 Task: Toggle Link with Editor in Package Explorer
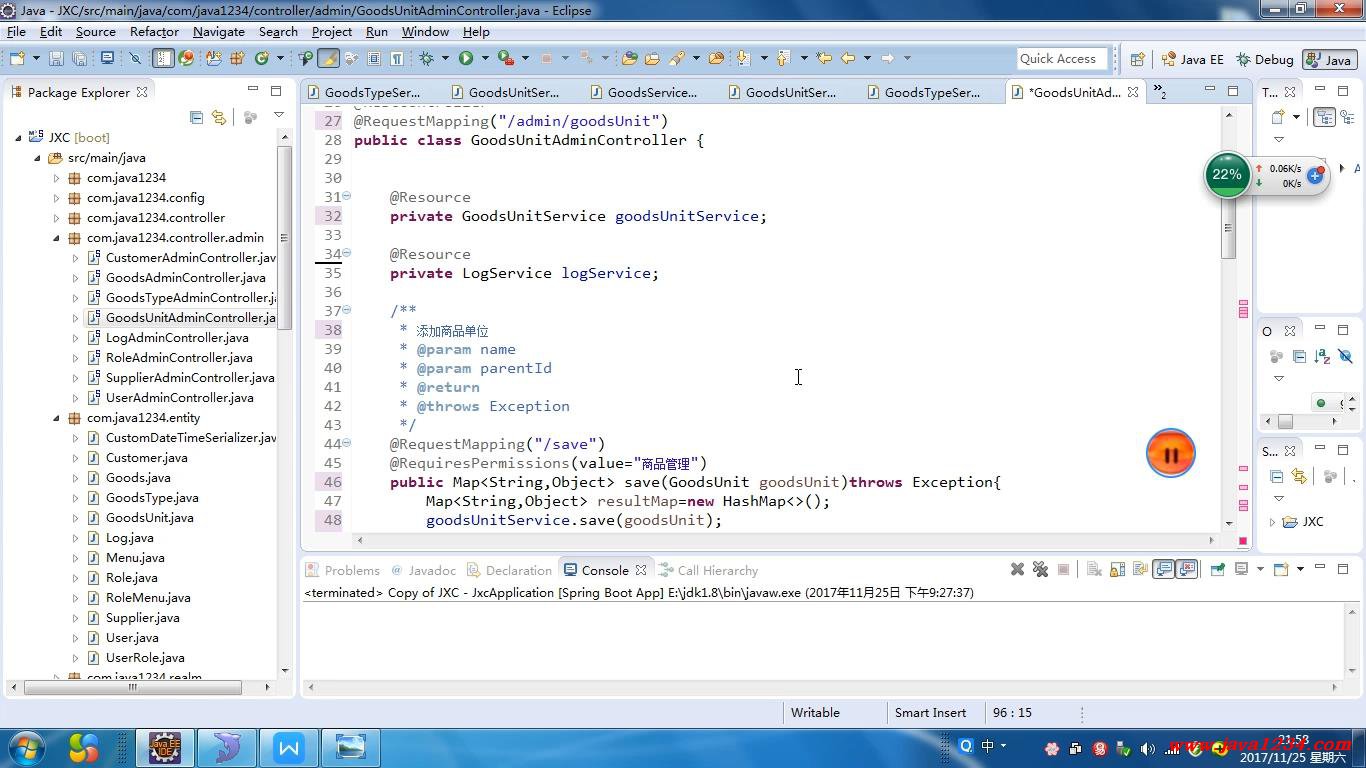(219, 117)
